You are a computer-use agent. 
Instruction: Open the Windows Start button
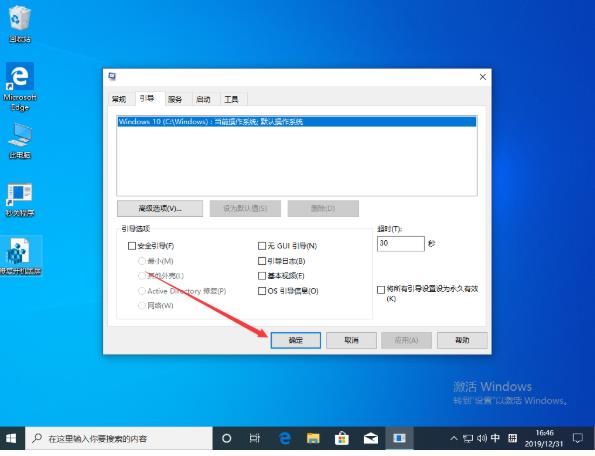(x=11, y=439)
